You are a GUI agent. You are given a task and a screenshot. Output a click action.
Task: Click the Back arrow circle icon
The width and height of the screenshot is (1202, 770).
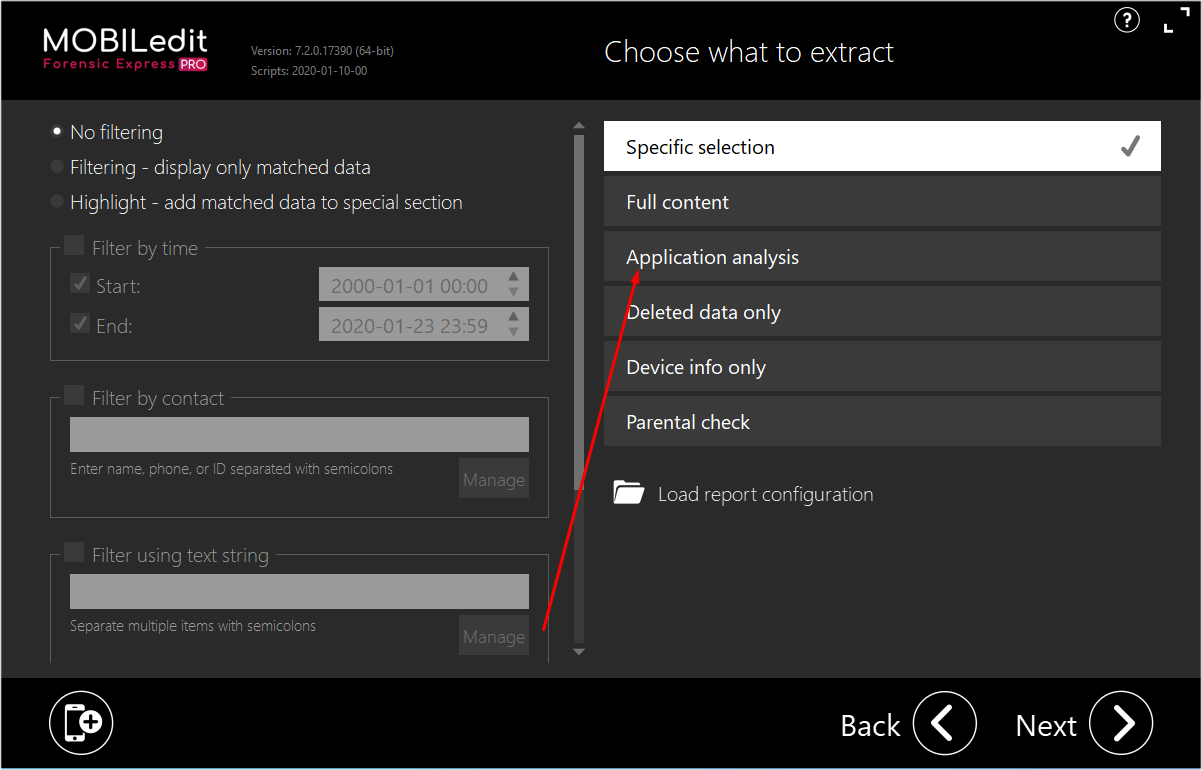coord(945,723)
